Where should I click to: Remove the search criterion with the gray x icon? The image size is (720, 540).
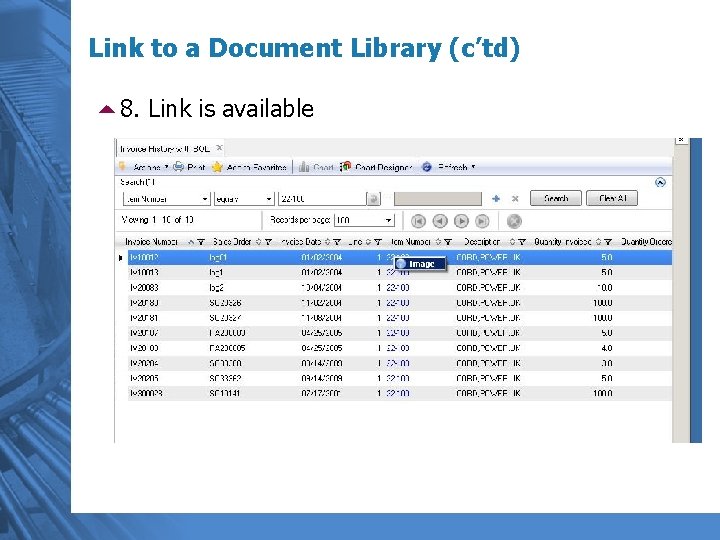pyautogui.click(x=515, y=199)
